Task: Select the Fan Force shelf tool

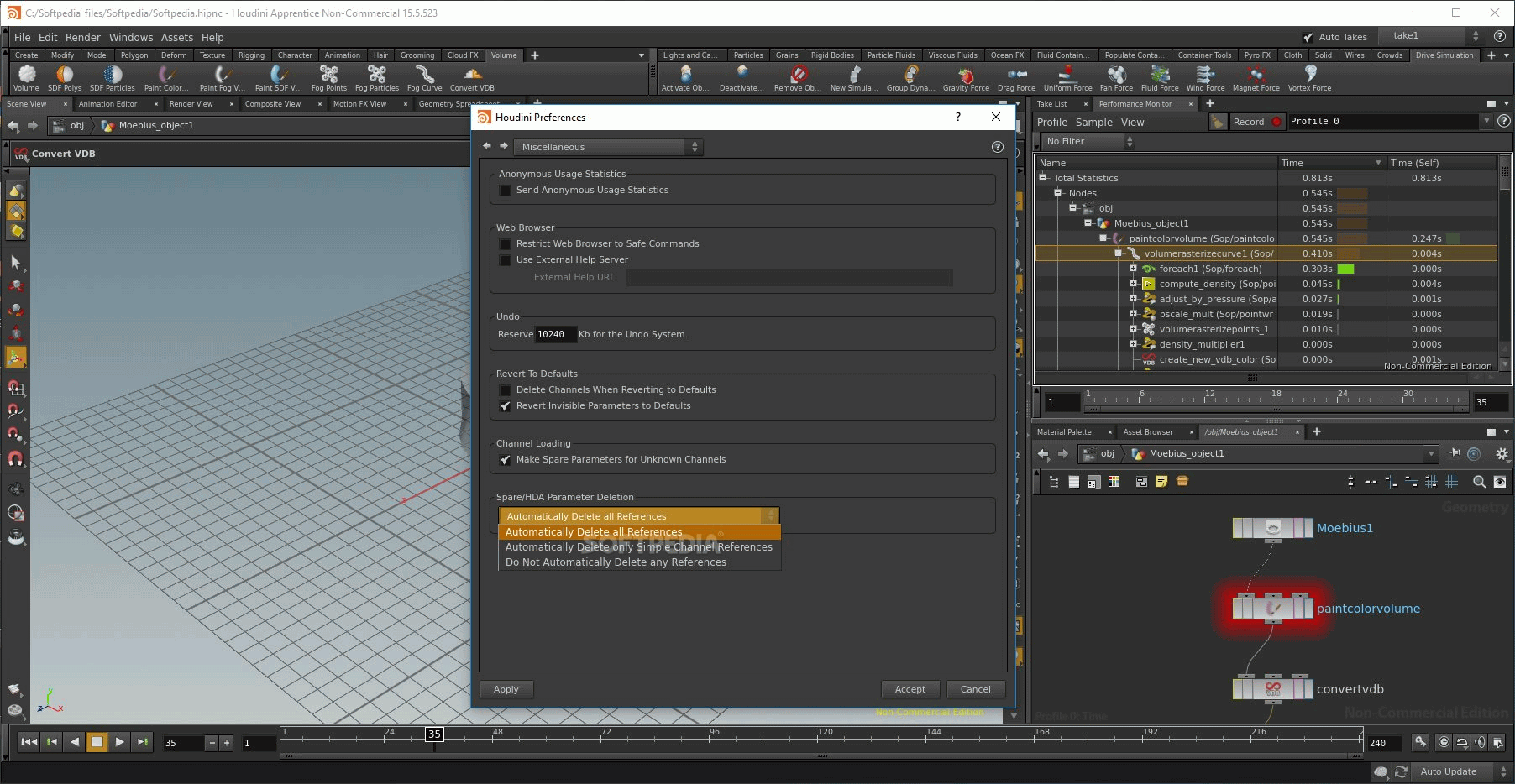Action: pos(1117,78)
